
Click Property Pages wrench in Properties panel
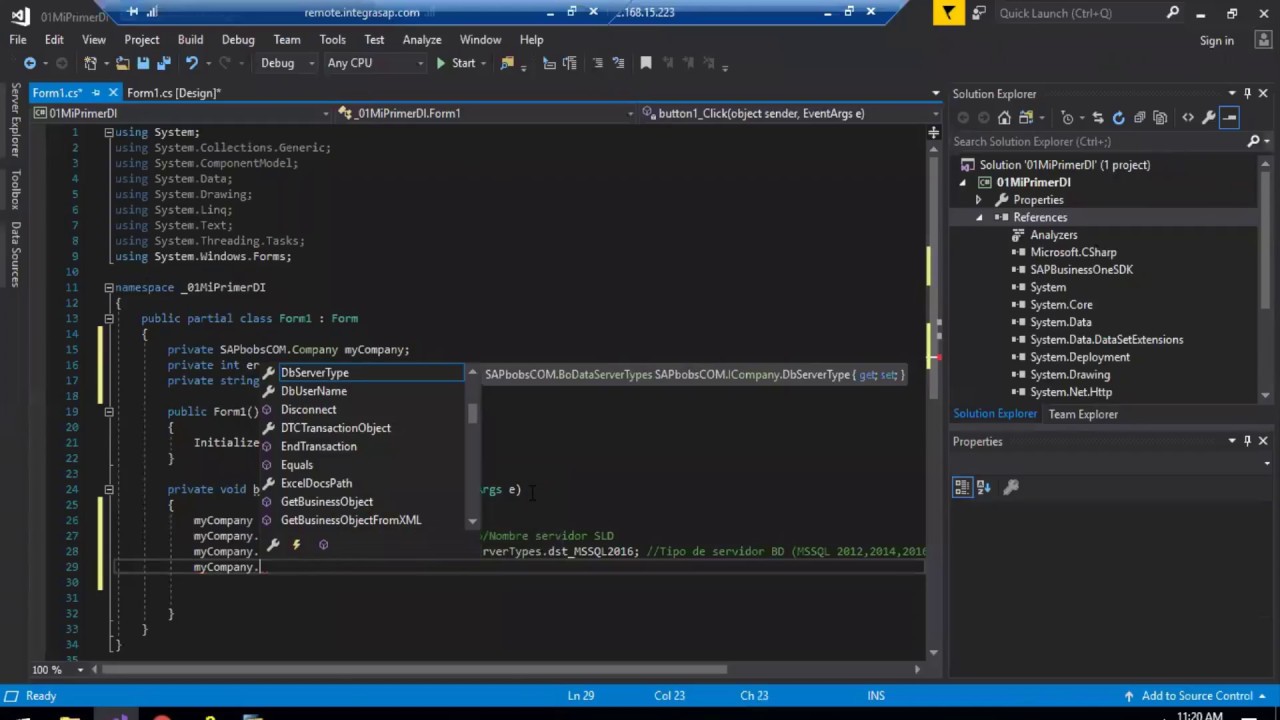coord(1011,487)
